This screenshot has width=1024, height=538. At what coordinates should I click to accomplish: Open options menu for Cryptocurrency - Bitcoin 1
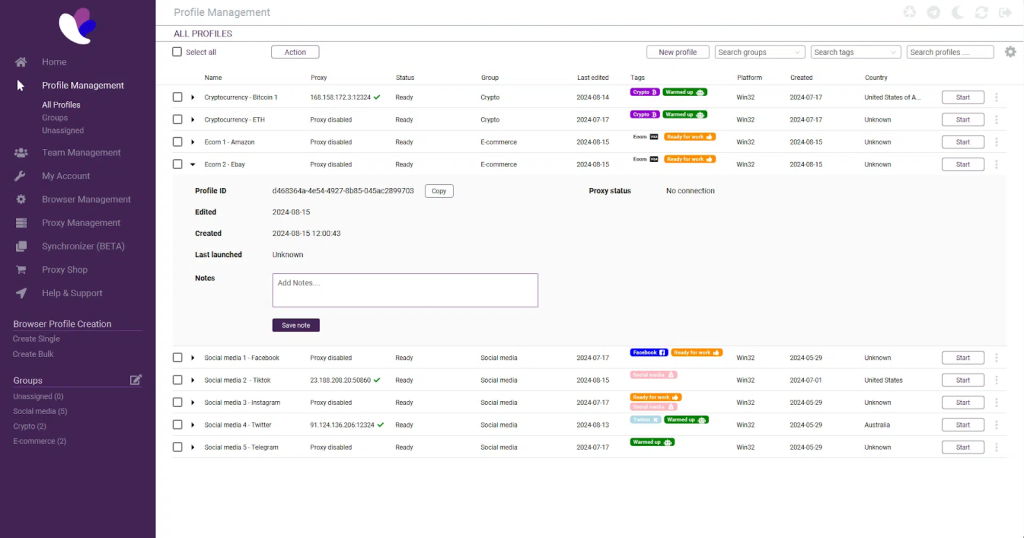[x=996, y=97]
